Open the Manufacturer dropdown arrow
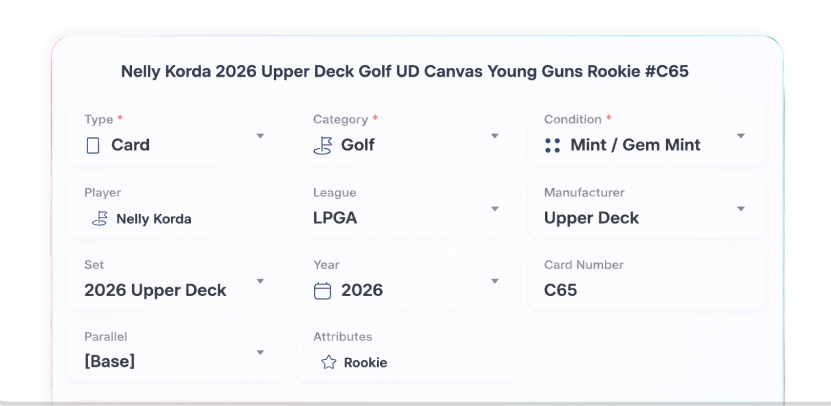The width and height of the screenshot is (831, 406). pos(741,209)
